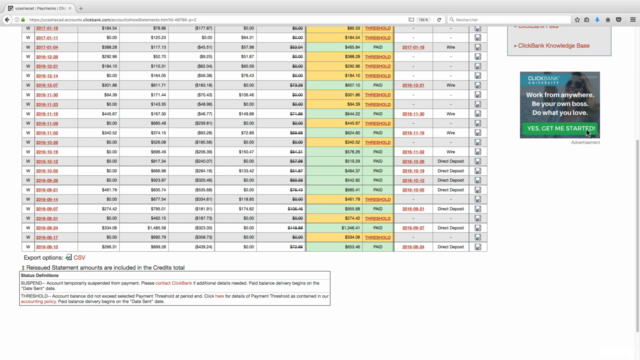The width and height of the screenshot is (640, 360).
Task: Open date sent link in the 2016-08-10 row
Action: [413, 247]
